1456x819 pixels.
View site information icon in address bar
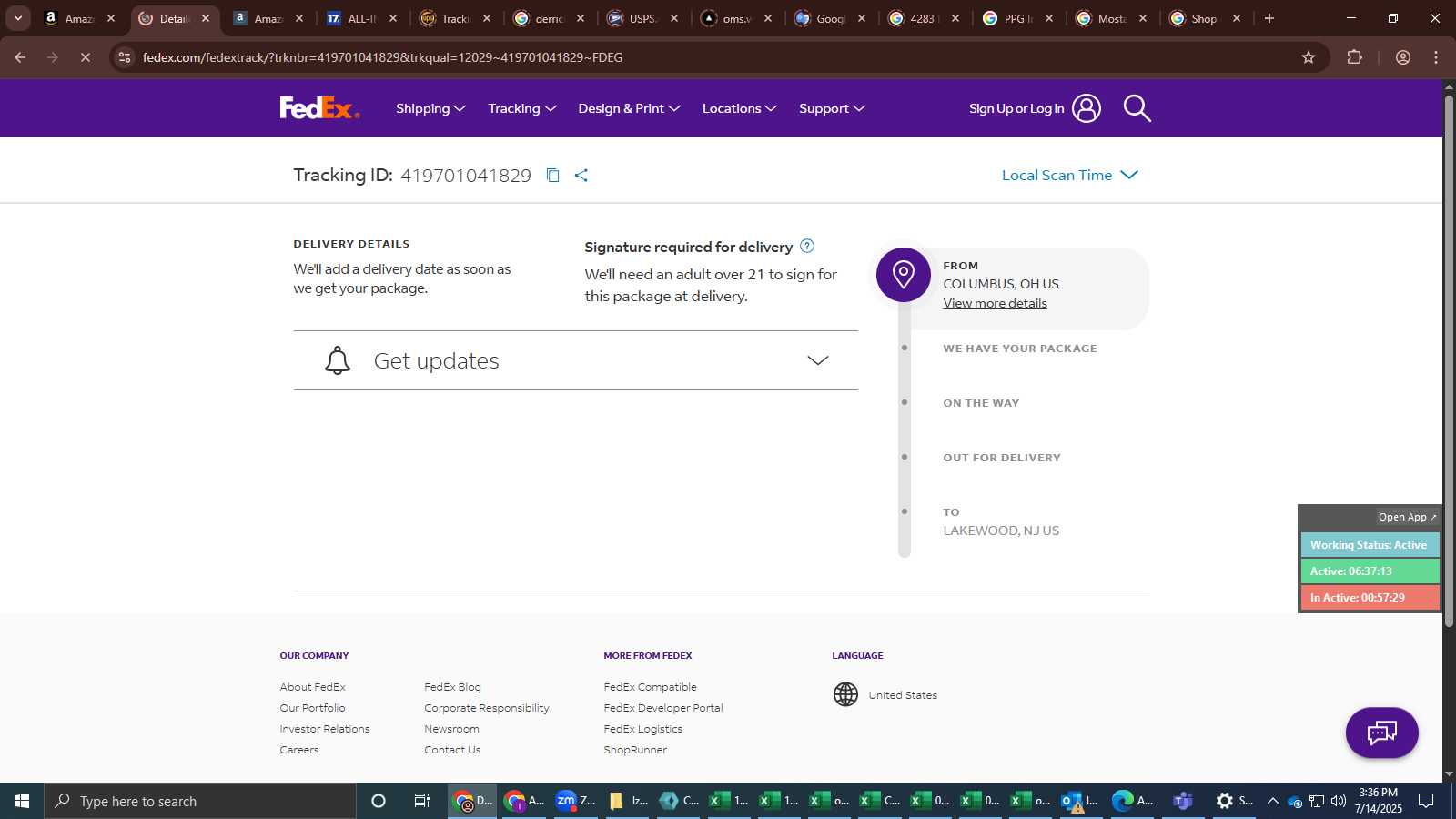[x=125, y=57]
